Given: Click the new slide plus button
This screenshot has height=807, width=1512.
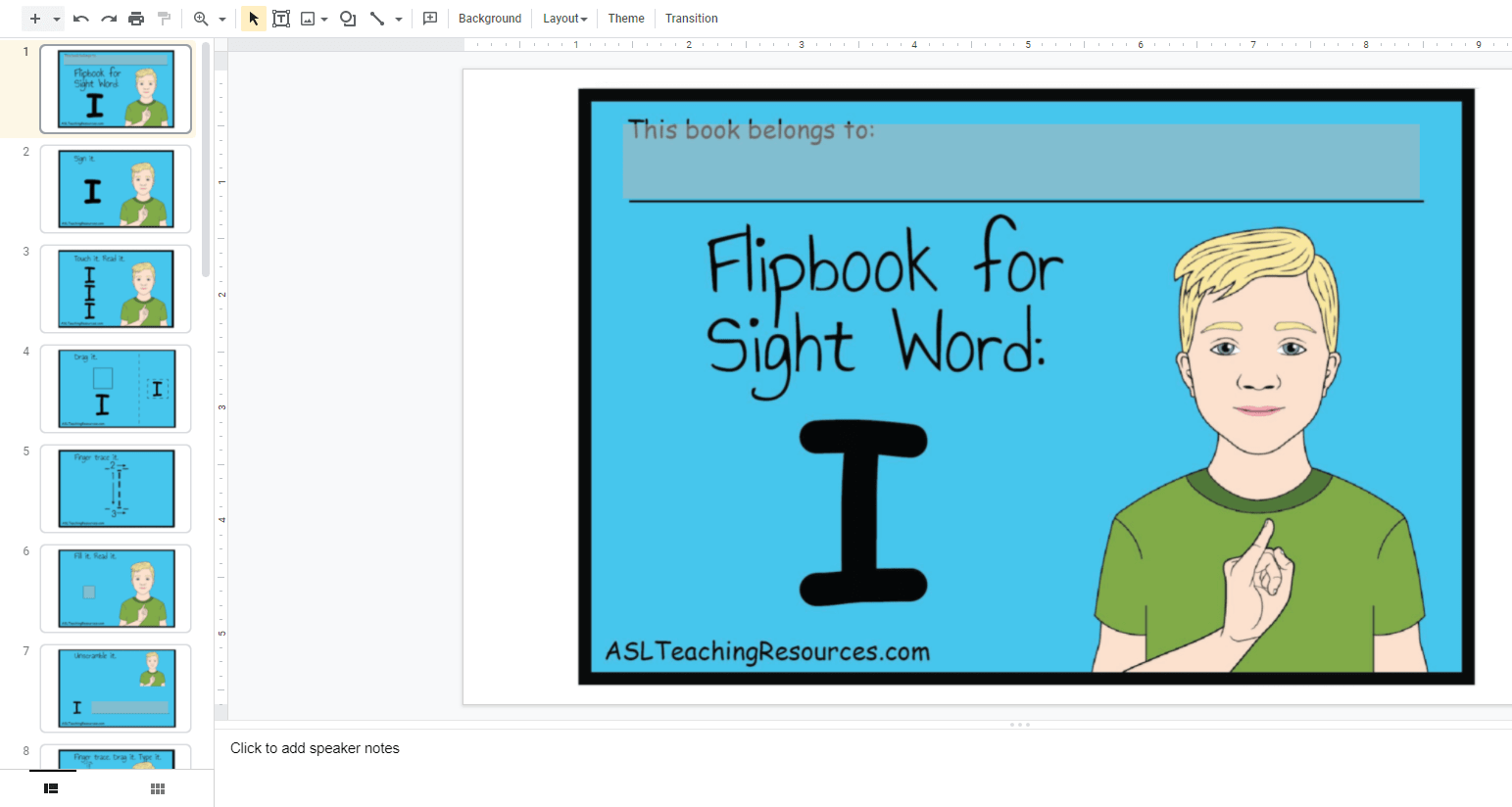Looking at the screenshot, I should point(35,19).
